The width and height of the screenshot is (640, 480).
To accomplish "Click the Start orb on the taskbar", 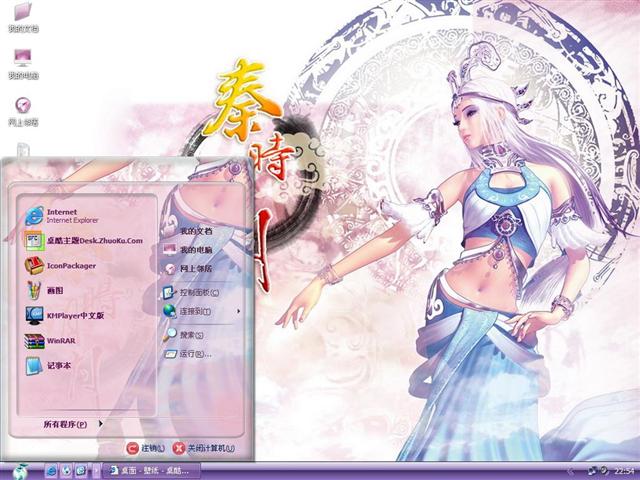I will [x=20, y=471].
